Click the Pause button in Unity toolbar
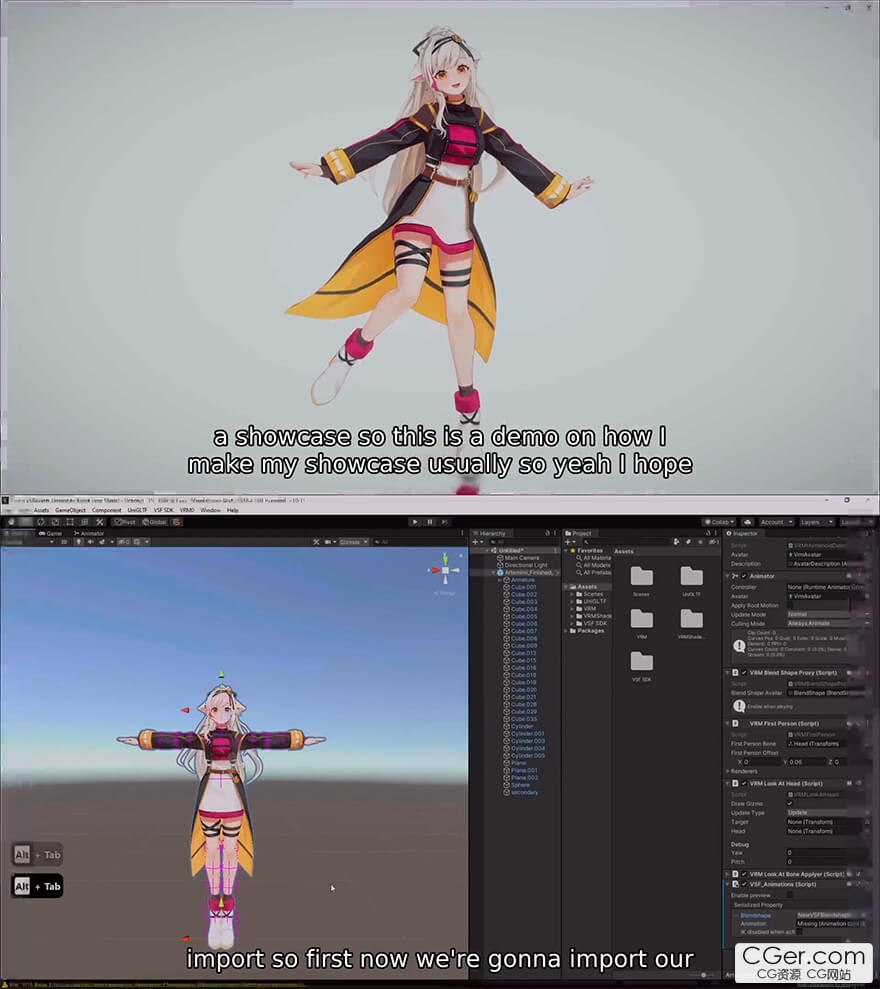This screenshot has height=989, width=880. (430, 522)
